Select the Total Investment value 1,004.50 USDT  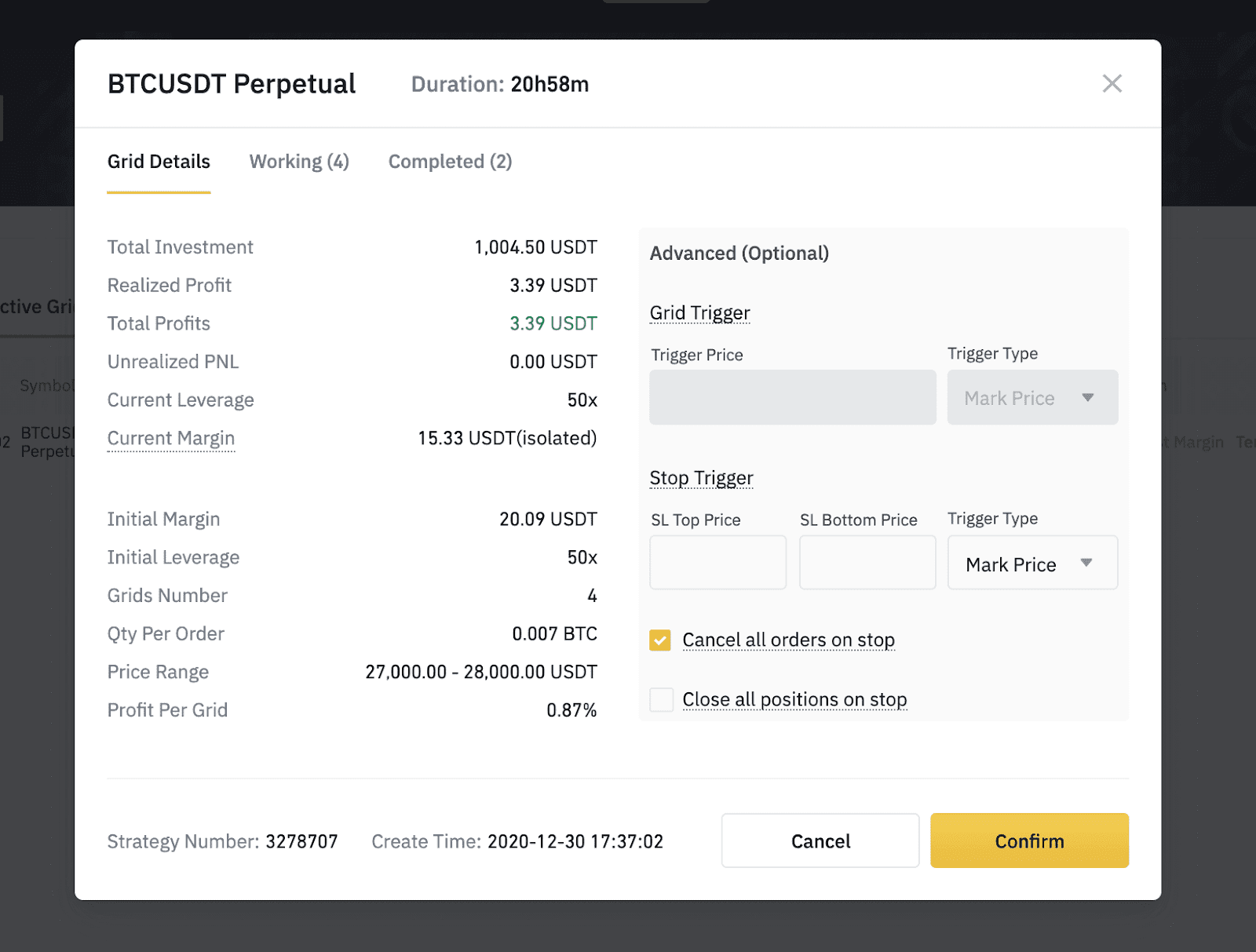point(535,247)
